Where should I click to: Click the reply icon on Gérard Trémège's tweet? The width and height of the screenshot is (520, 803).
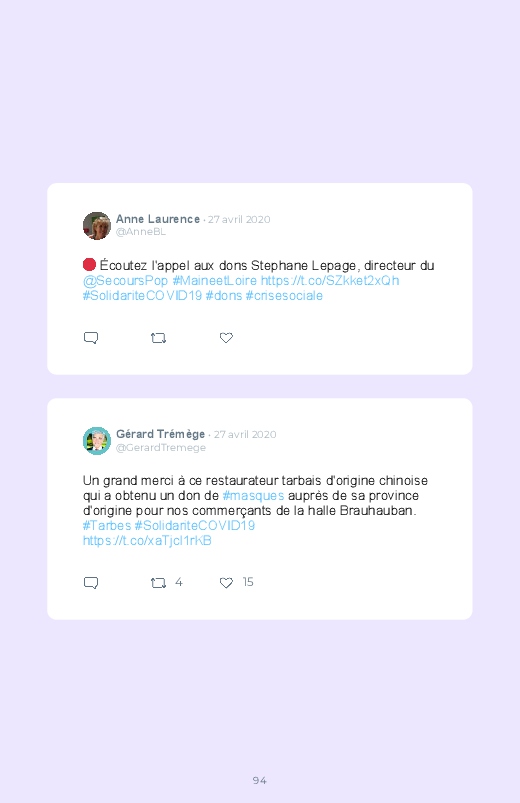tap(91, 583)
